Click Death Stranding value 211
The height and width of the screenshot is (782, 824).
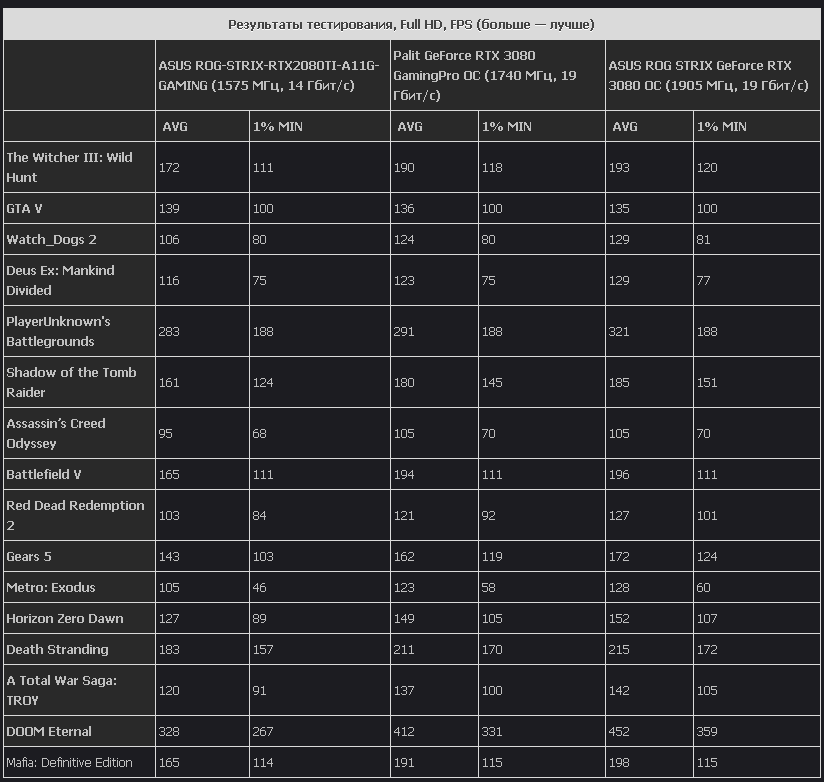click(404, 650)
